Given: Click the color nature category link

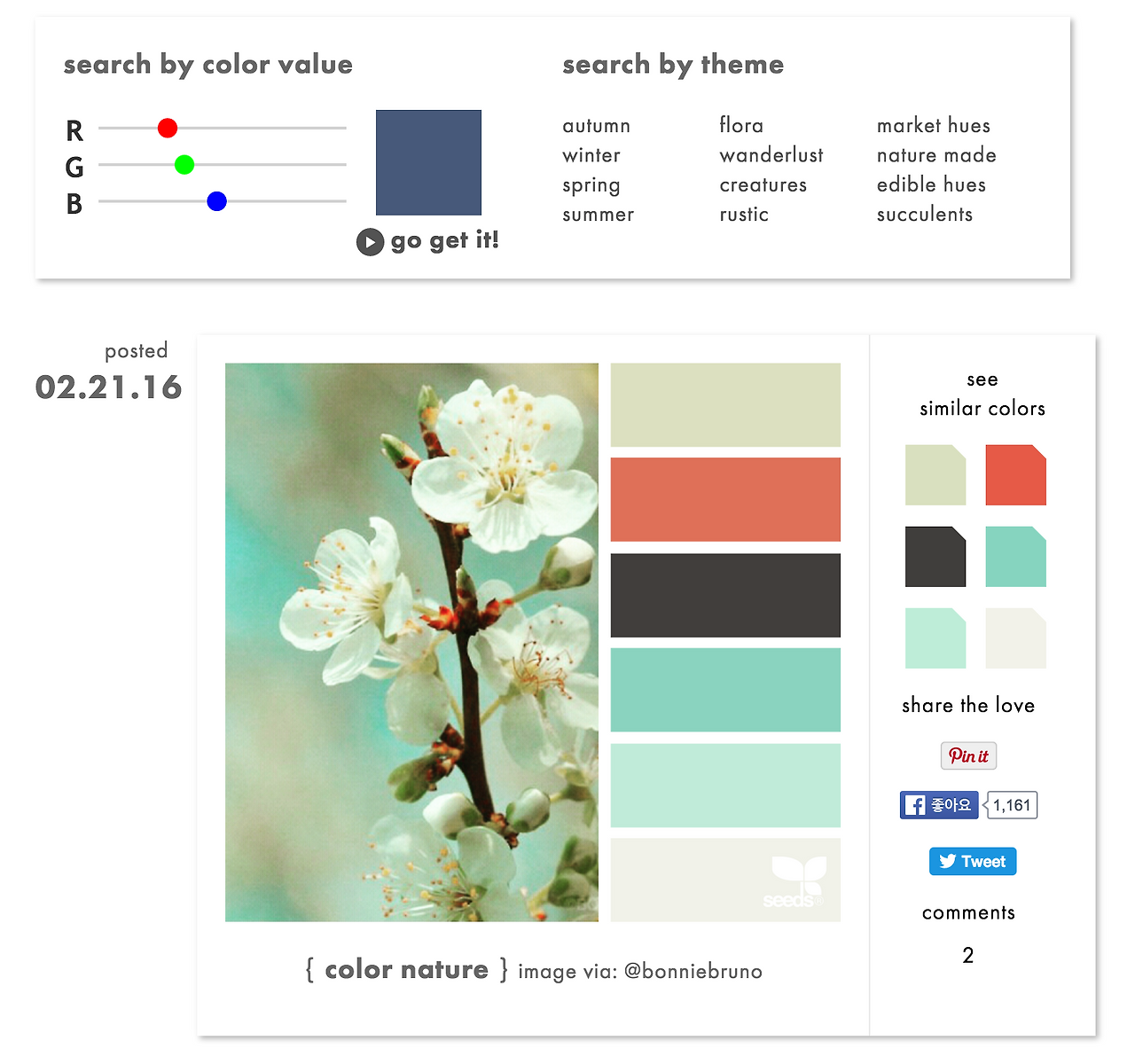Looking at the screenshot, I should coord(406,969).
